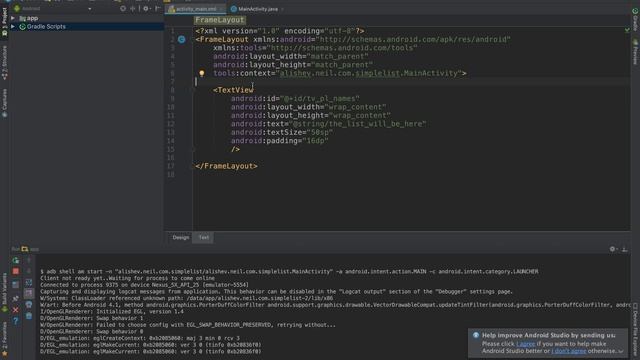This screenshot has height=360, width=640.
Task: Expand the Gradle Scripts node
Action: click(x=13, y=27)
